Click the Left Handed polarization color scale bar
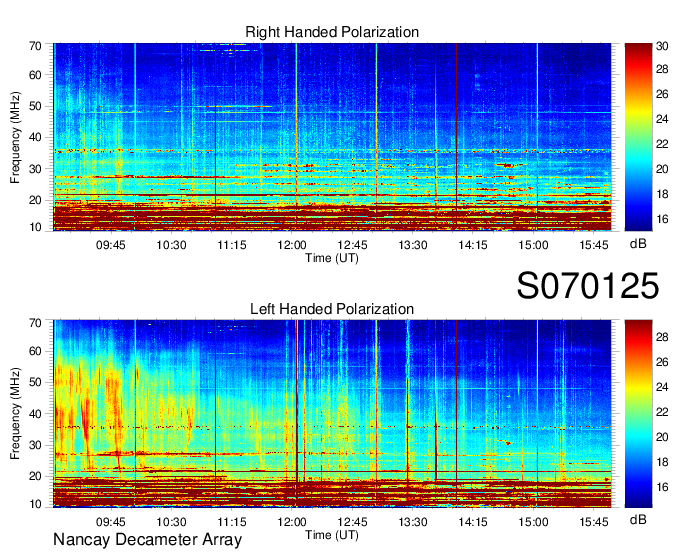 638,414
